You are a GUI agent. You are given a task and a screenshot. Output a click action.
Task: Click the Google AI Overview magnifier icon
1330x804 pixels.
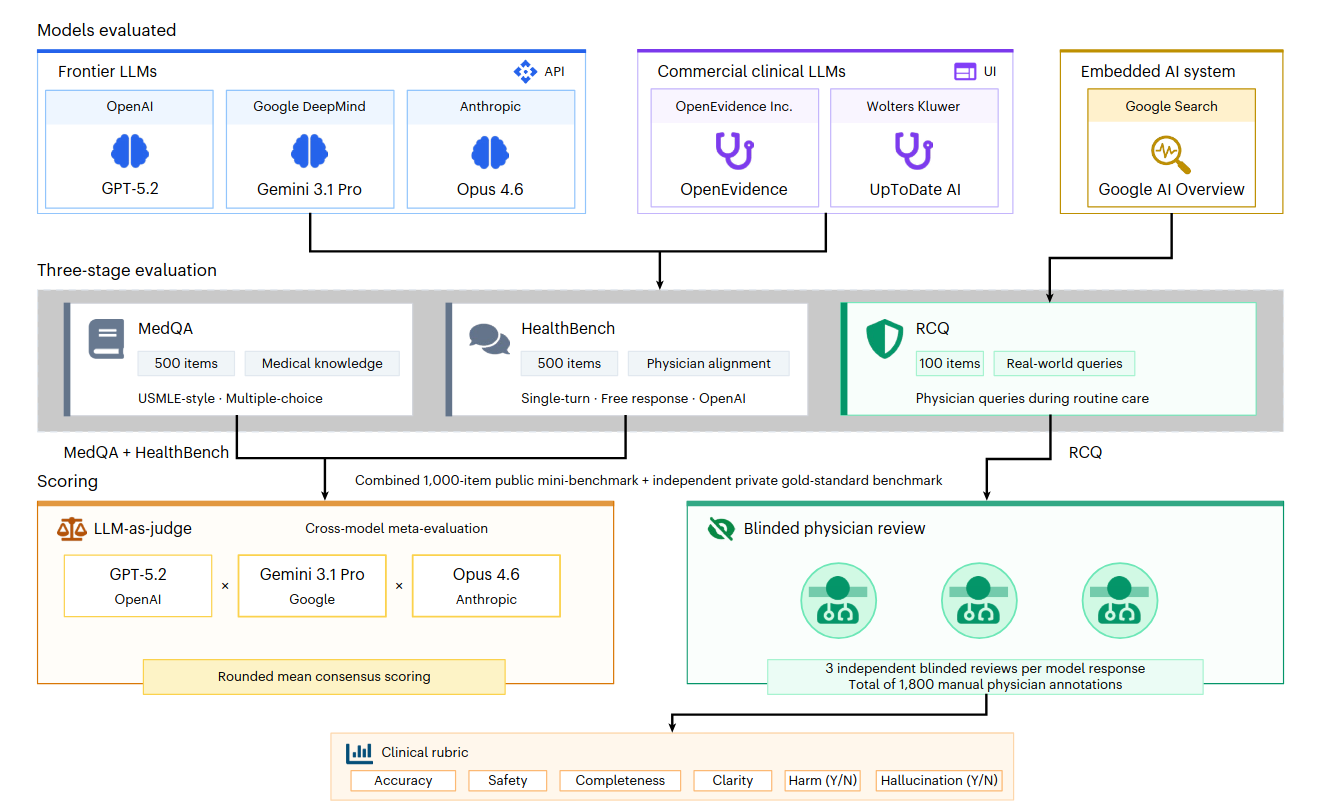(x=1171, y=153)
